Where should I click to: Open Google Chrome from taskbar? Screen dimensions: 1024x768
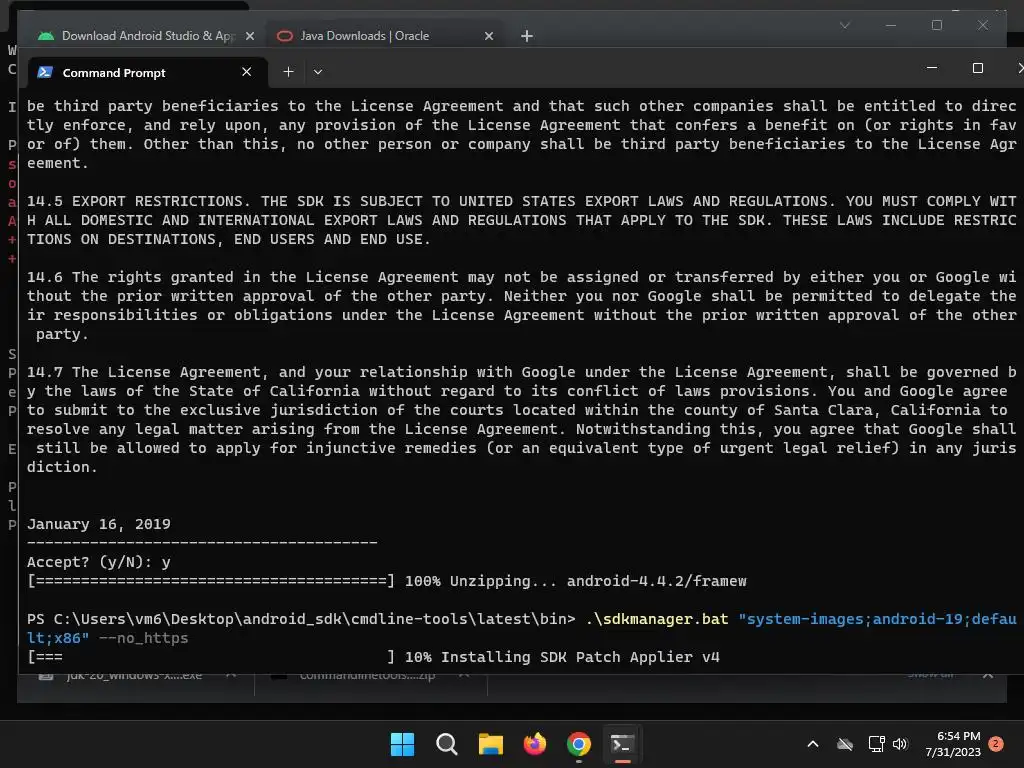click(x=579, y=744)
